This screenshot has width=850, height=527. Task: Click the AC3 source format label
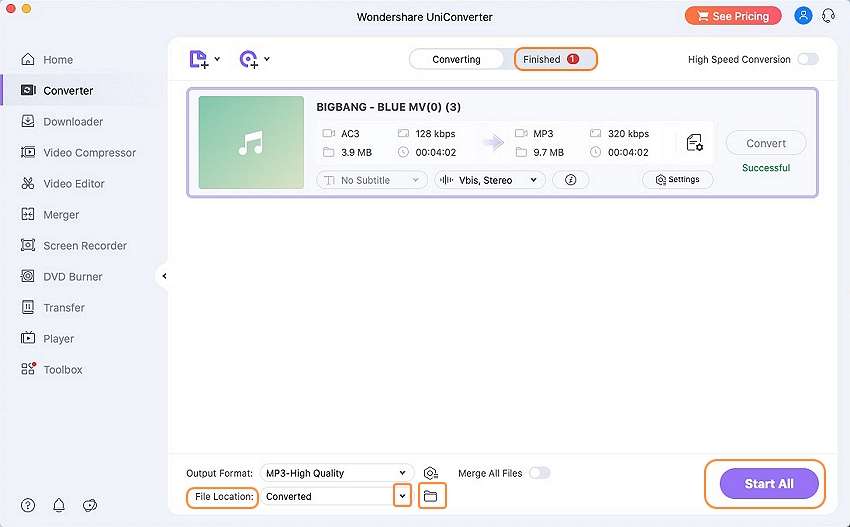pyautogui.click(x=350, y=133)
